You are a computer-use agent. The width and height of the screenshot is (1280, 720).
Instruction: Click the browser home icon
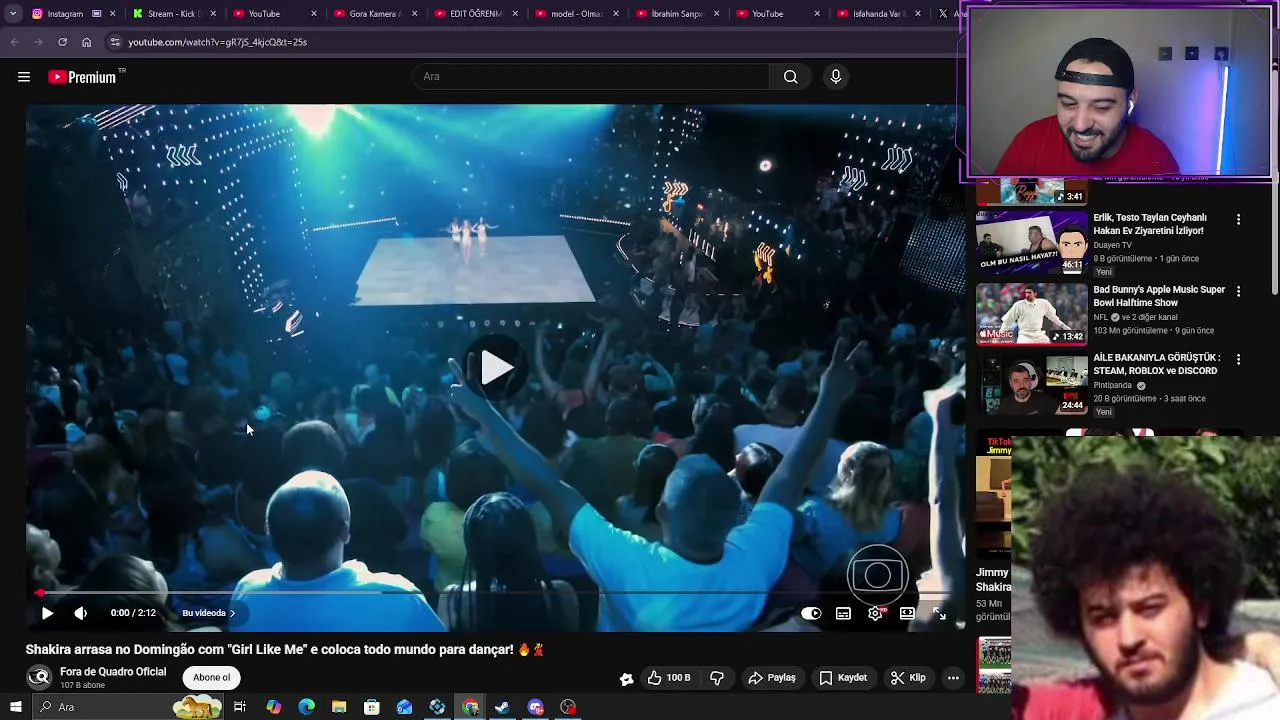point(86,42)
